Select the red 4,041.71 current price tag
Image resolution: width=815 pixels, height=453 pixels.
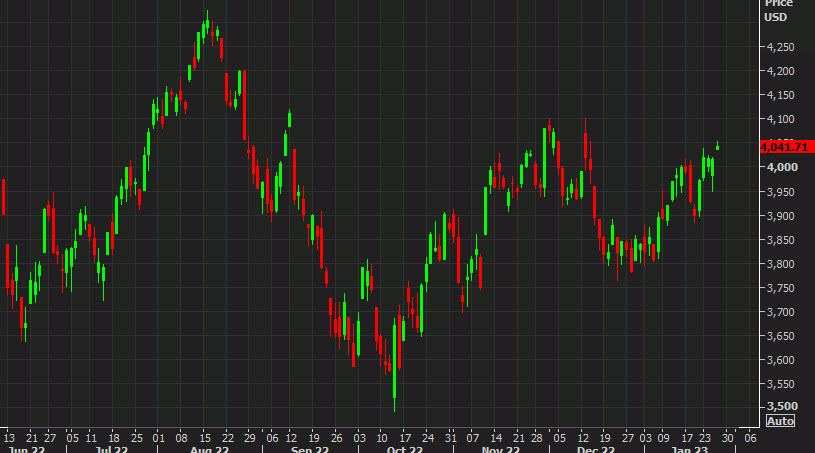(787, 147)
